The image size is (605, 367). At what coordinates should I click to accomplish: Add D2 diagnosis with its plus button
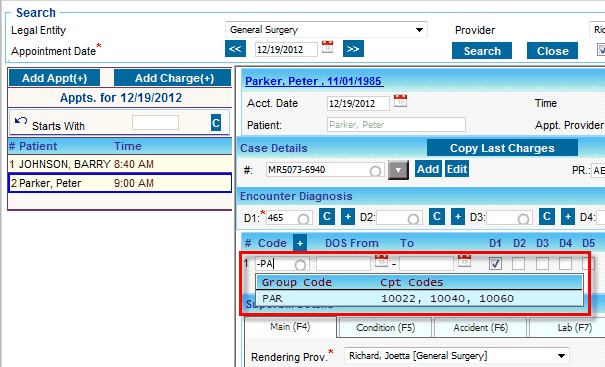(458, 217)
